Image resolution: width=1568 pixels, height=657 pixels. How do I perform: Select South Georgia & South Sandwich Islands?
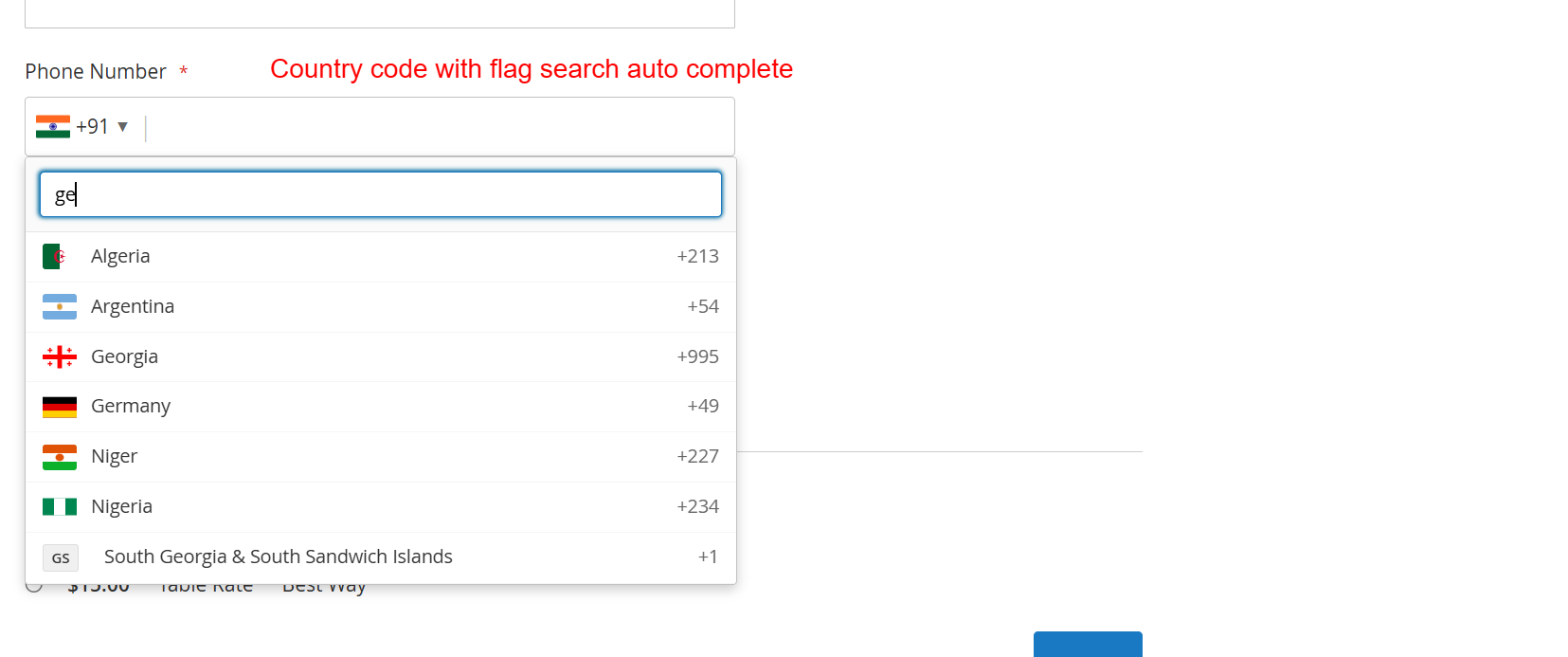pos(278,557)
